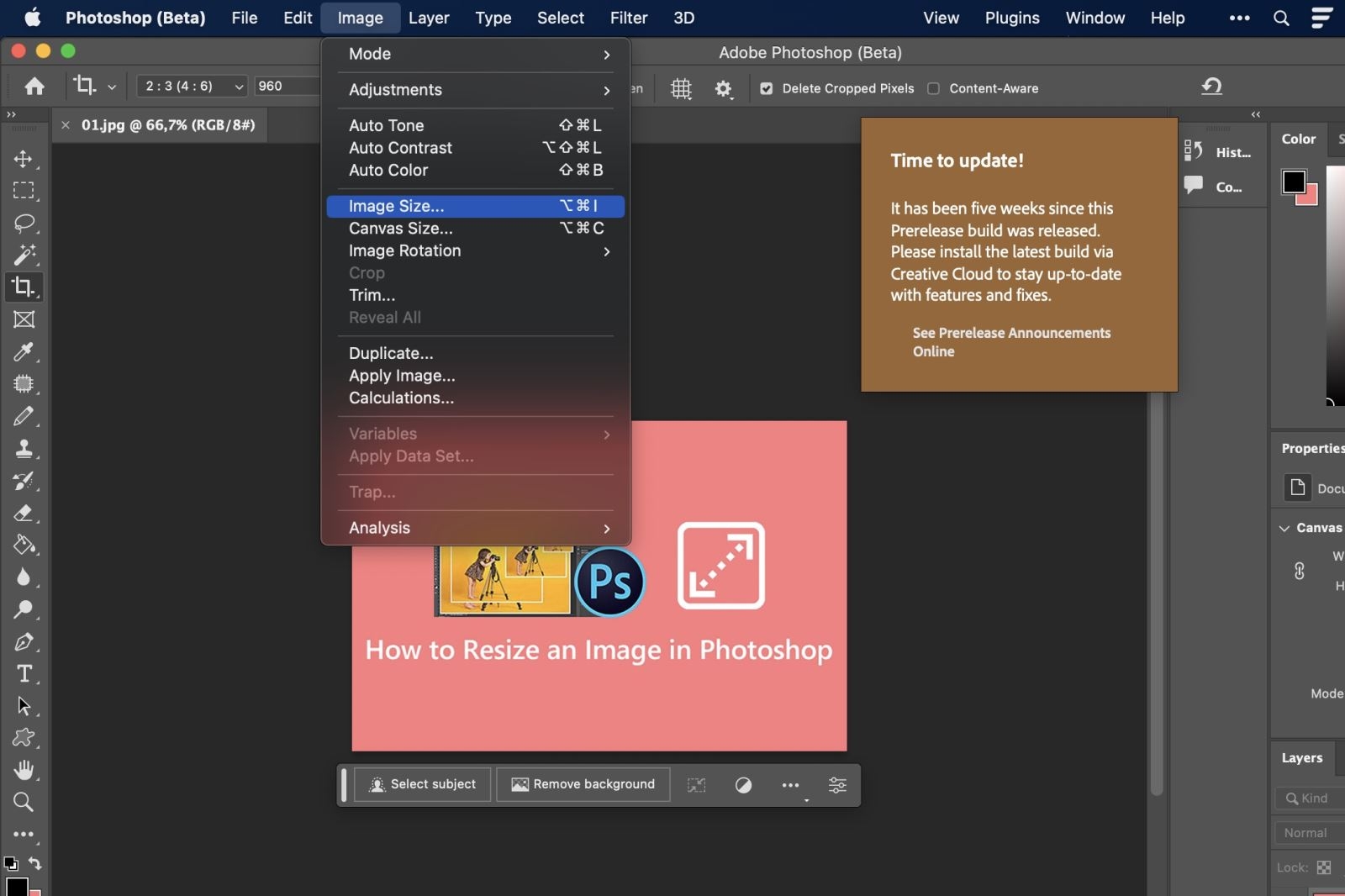Open the Apple menu
The height and width of the screenshot is (896, 1345).
[33, 18]
